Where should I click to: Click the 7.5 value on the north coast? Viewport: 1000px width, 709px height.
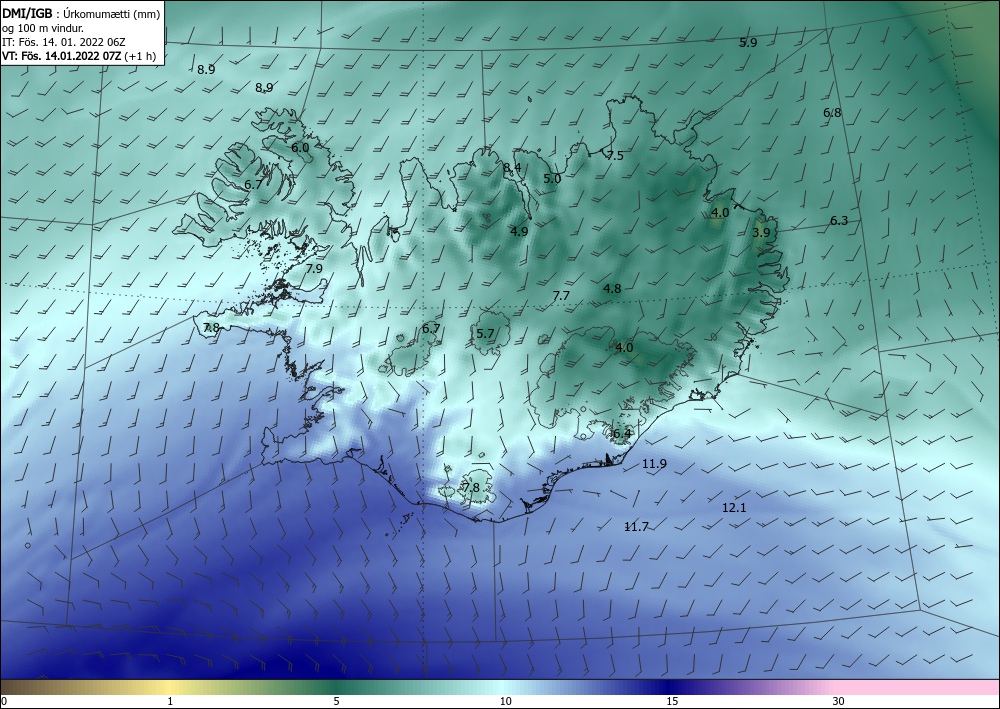point(615,156)
